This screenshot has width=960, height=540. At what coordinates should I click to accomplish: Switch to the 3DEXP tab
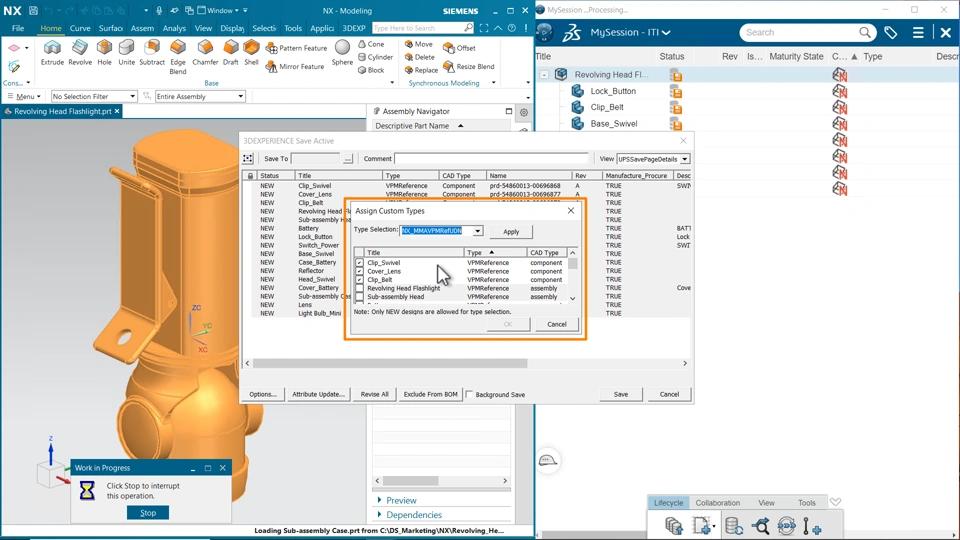[353, 28]
